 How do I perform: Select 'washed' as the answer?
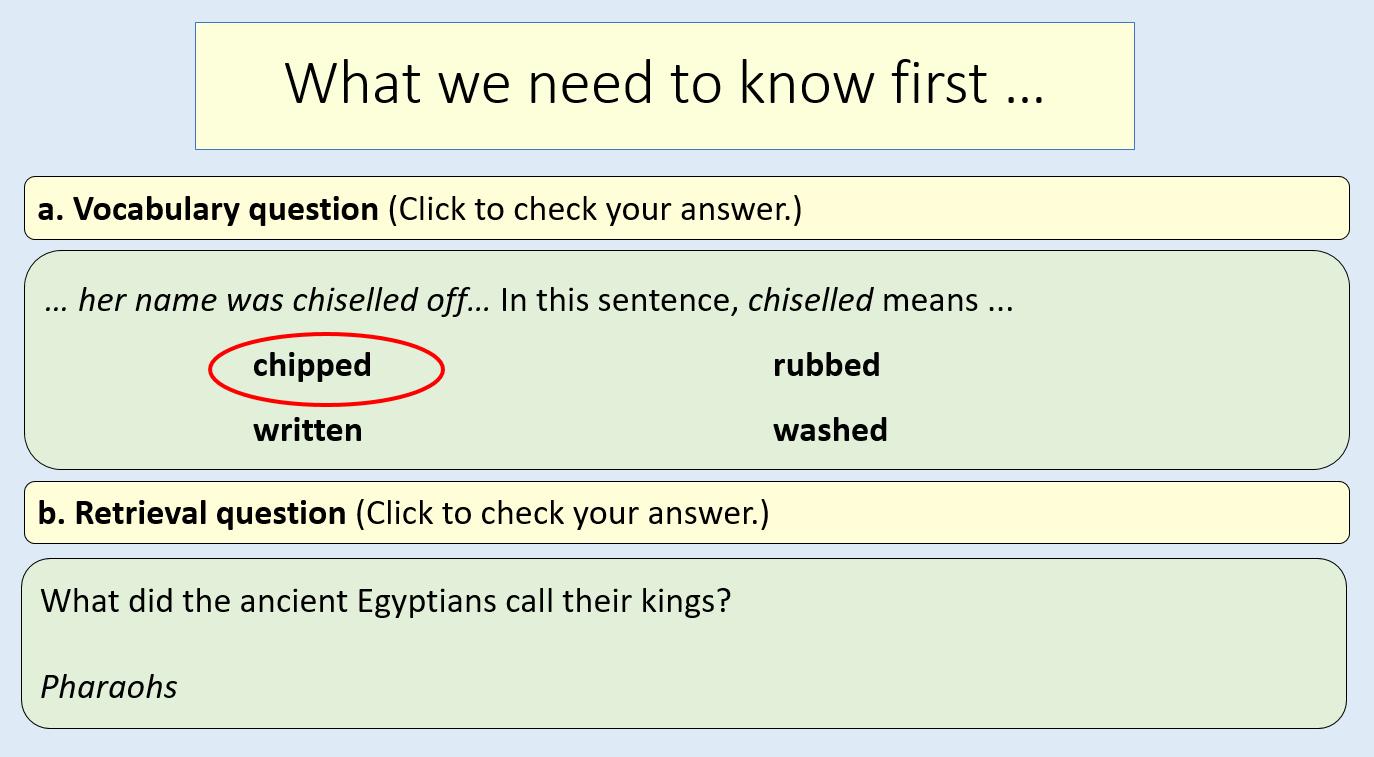830,430
